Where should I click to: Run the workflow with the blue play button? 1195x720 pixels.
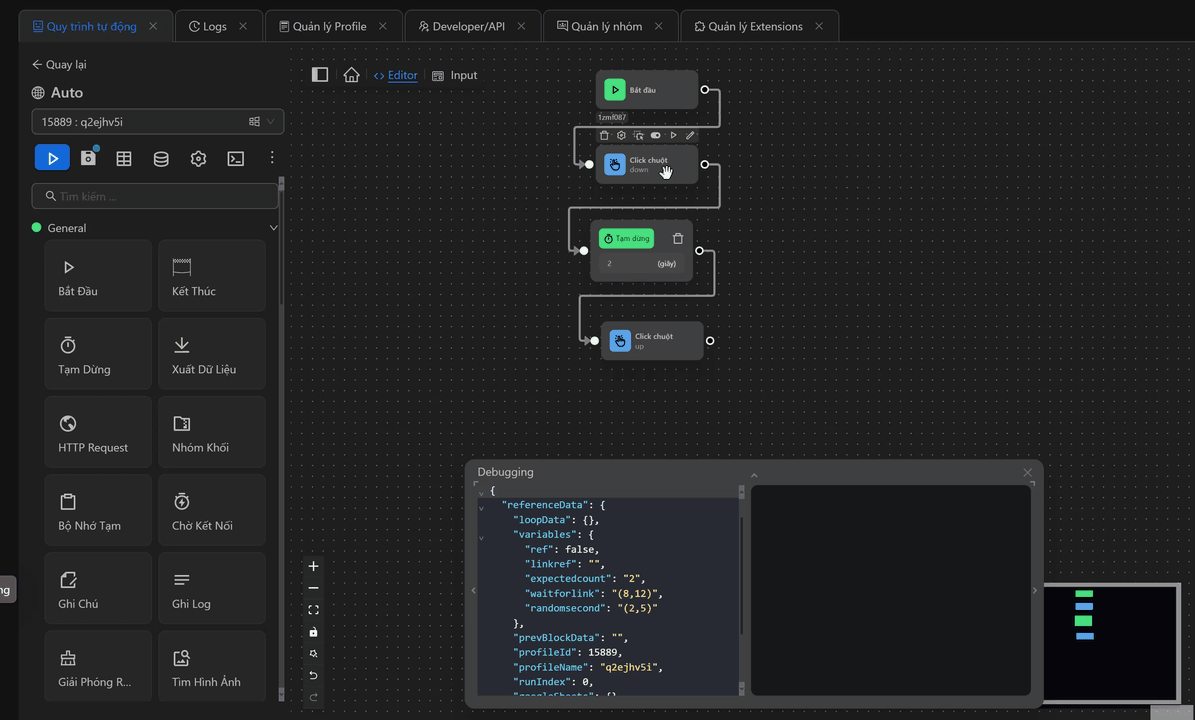point(52,158)
